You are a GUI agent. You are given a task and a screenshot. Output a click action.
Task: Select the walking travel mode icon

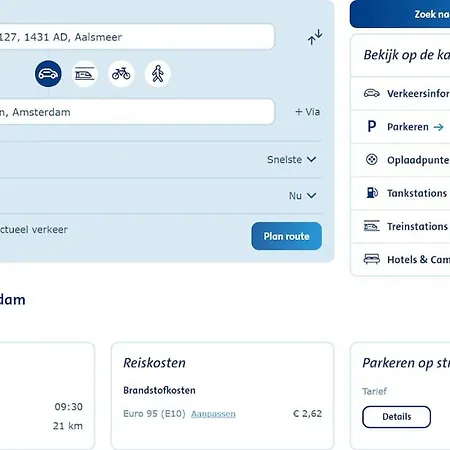click(158, 74)
